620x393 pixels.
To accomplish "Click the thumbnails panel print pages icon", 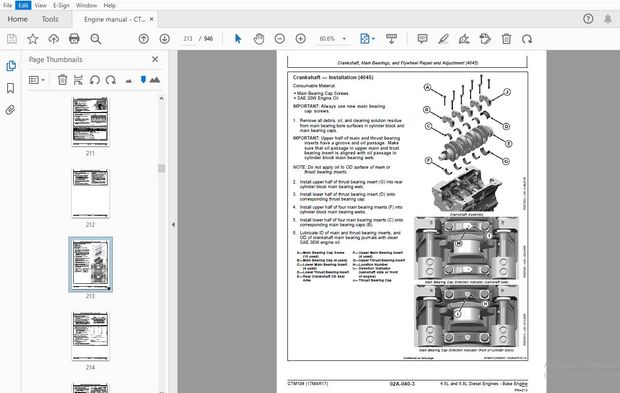I will 78,80.
